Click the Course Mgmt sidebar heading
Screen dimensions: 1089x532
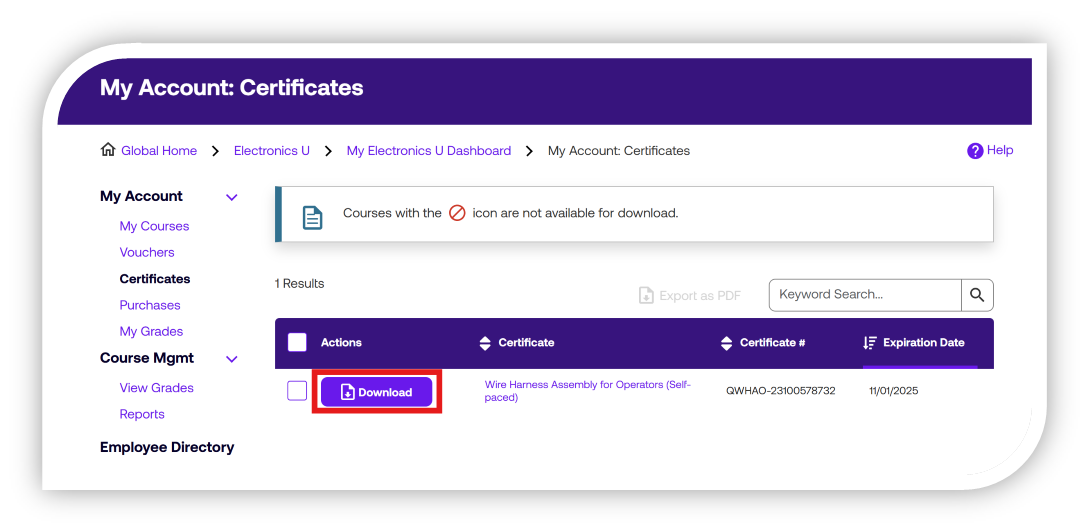coord(147,358)
